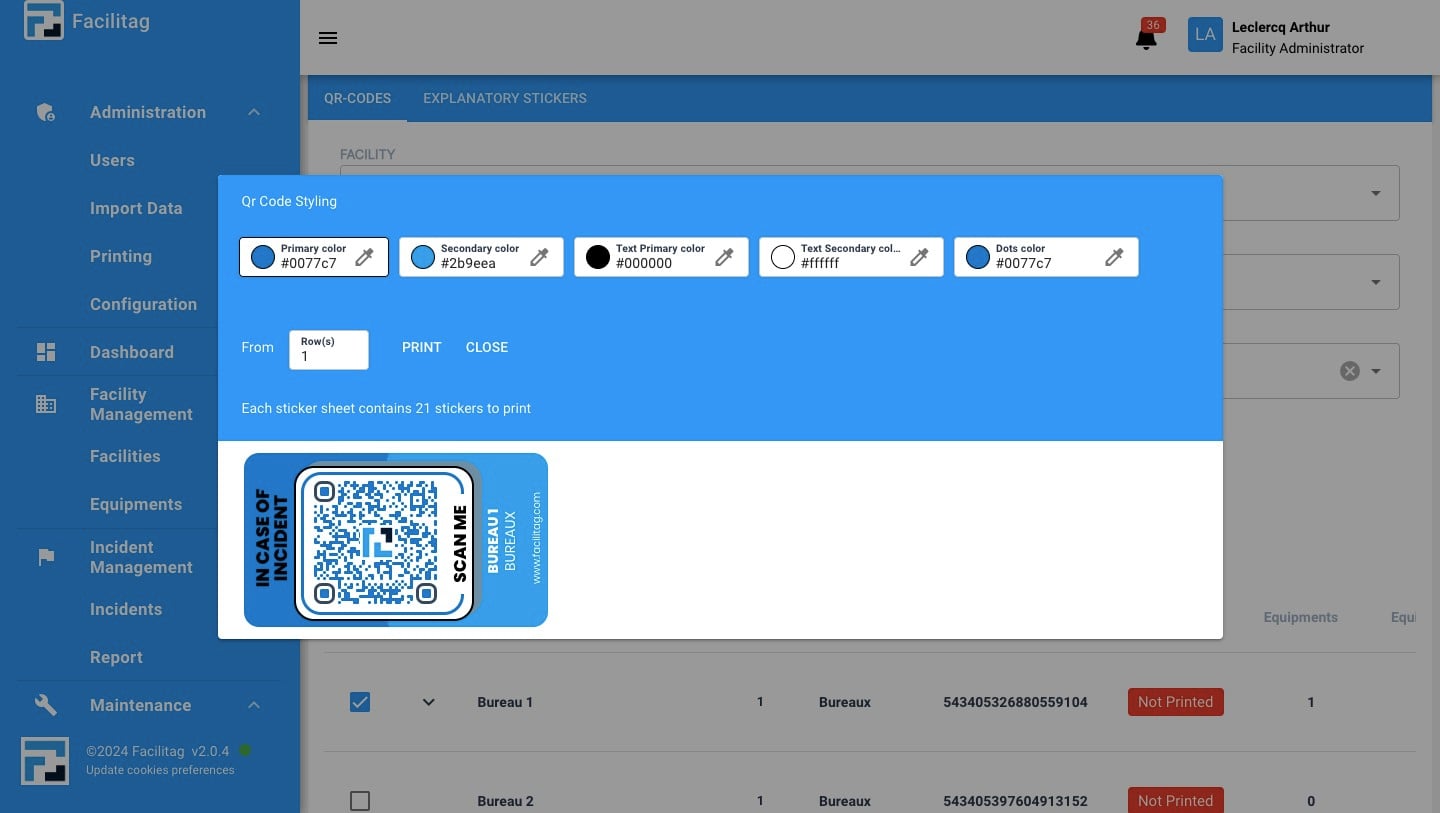1440x813 pixels.
Task: Click the LA user avatar
Action: point(1205,34)
